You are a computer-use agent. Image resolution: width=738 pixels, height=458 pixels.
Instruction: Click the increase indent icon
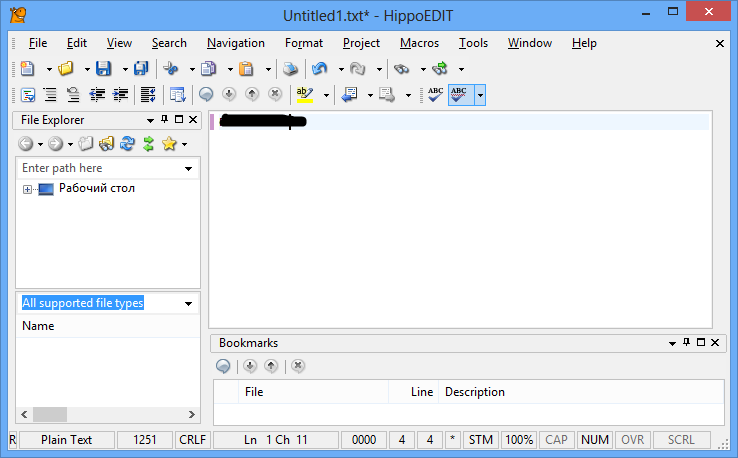coord(120,95)
